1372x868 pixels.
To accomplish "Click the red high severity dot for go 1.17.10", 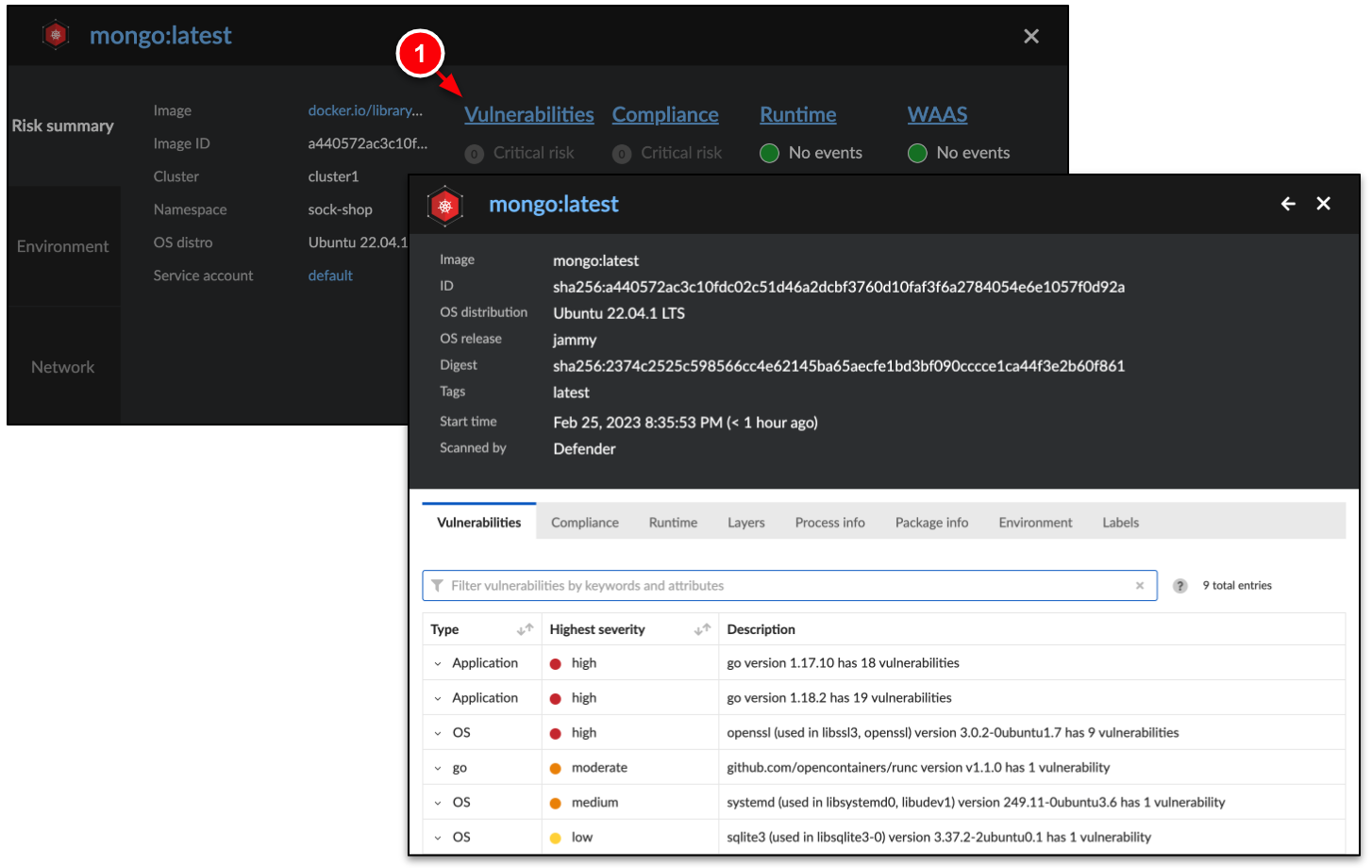I will pos(556,664).
